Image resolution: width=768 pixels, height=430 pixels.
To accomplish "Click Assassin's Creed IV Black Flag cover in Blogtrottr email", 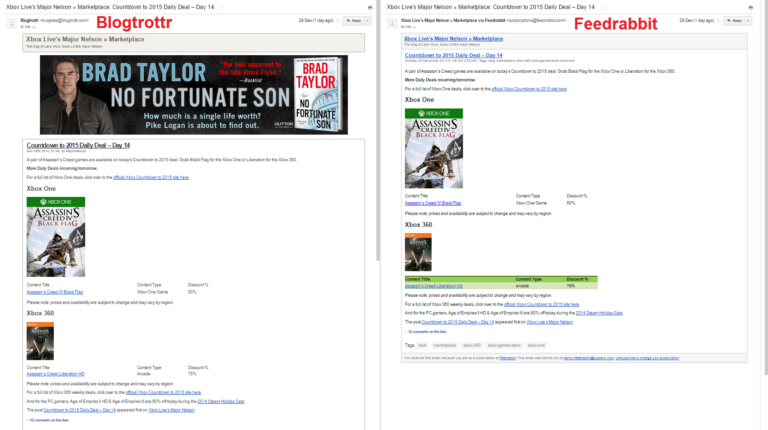I will tap(56, 237).
